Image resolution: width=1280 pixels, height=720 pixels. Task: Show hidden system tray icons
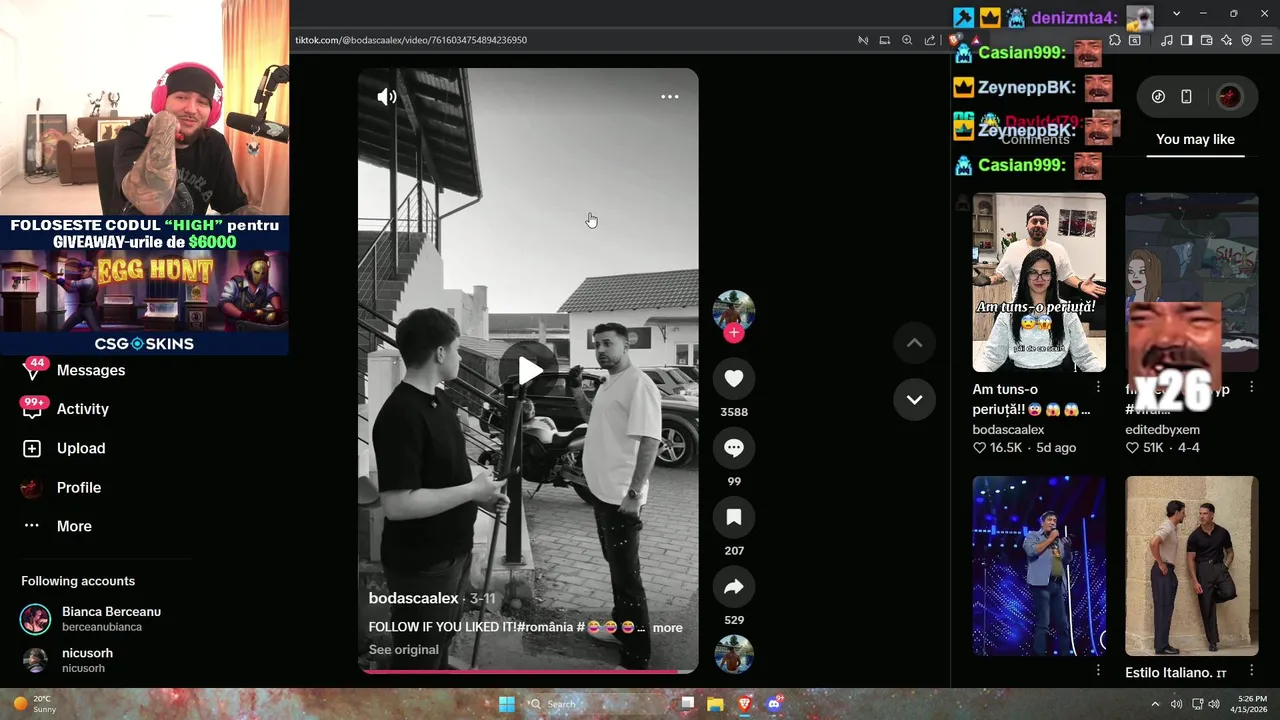click(1155, 704)
